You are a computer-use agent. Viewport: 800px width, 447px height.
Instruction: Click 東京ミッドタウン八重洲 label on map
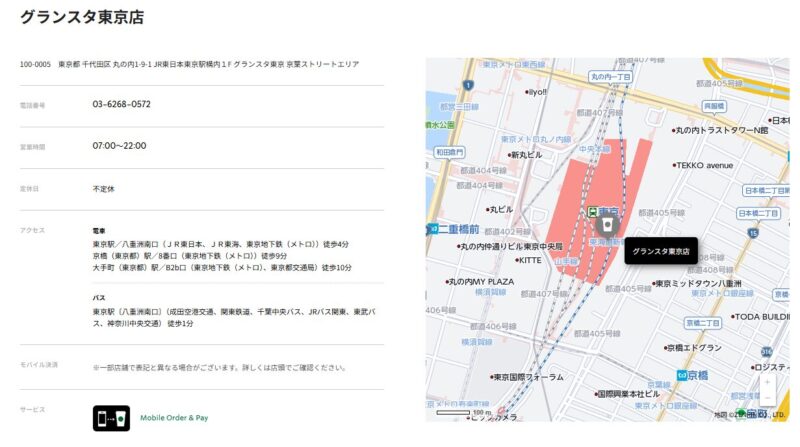(x=697, y=283)
